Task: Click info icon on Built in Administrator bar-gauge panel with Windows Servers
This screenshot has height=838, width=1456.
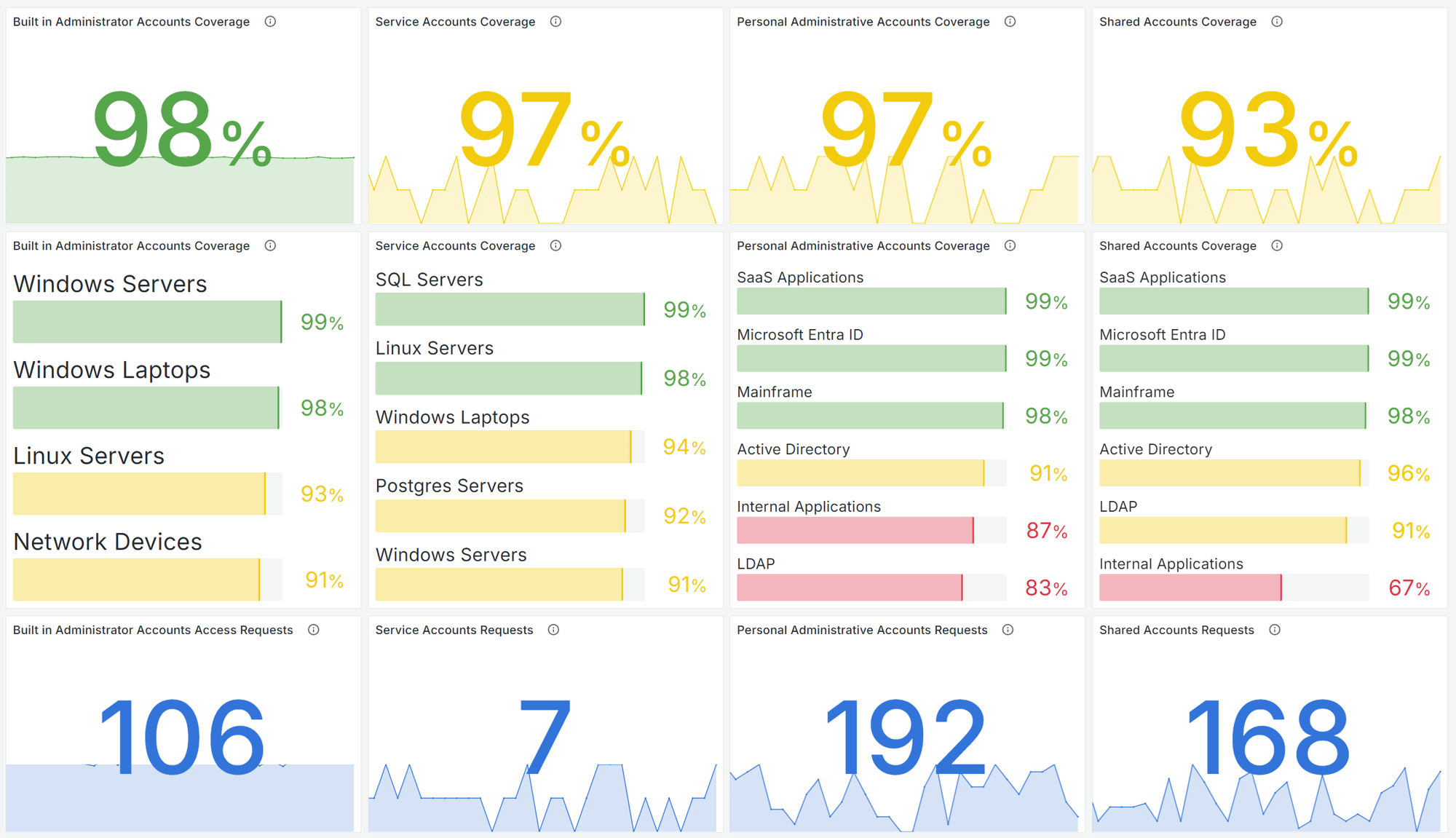Action: [x=270, y=246]
